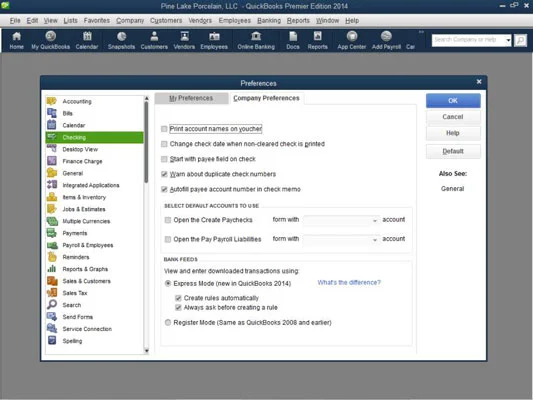Check Change check date when printed
The height and width of the screenshot is (400, 533).
(x=164, y=144)
